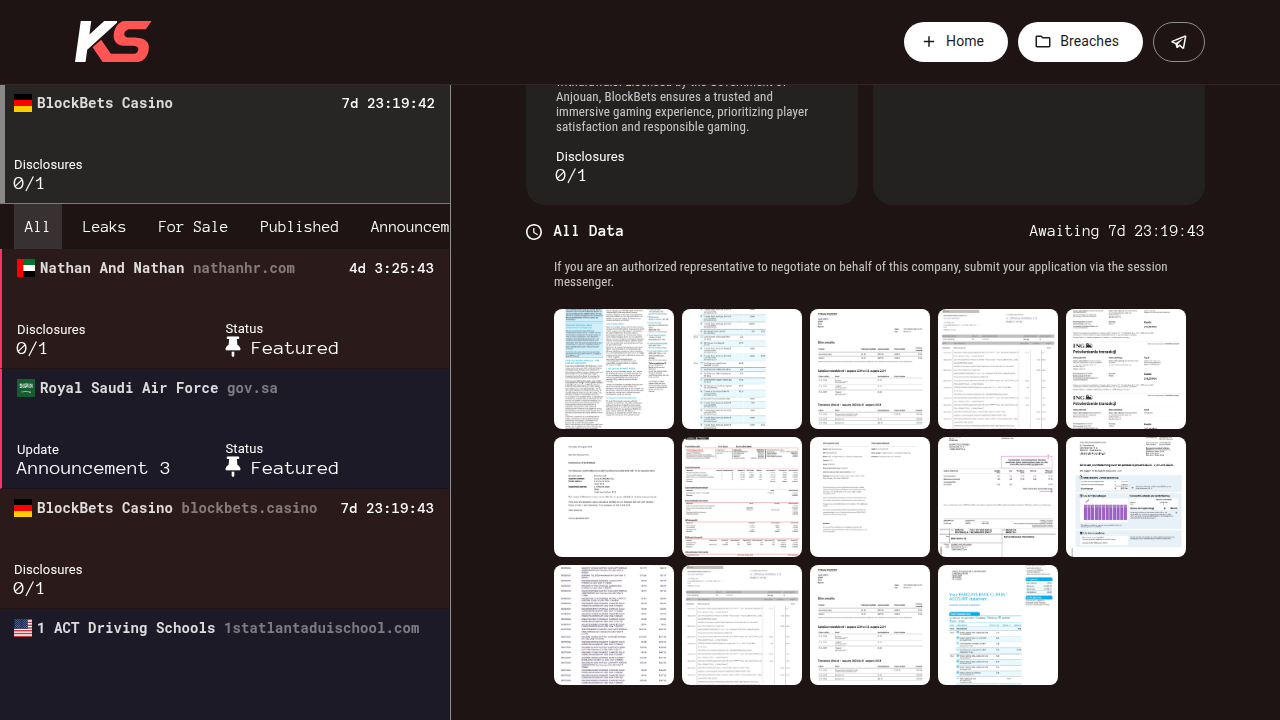Open third thumbnail in the first row
The height and width of the screenshot is (720, 1280).
[870, 369]
